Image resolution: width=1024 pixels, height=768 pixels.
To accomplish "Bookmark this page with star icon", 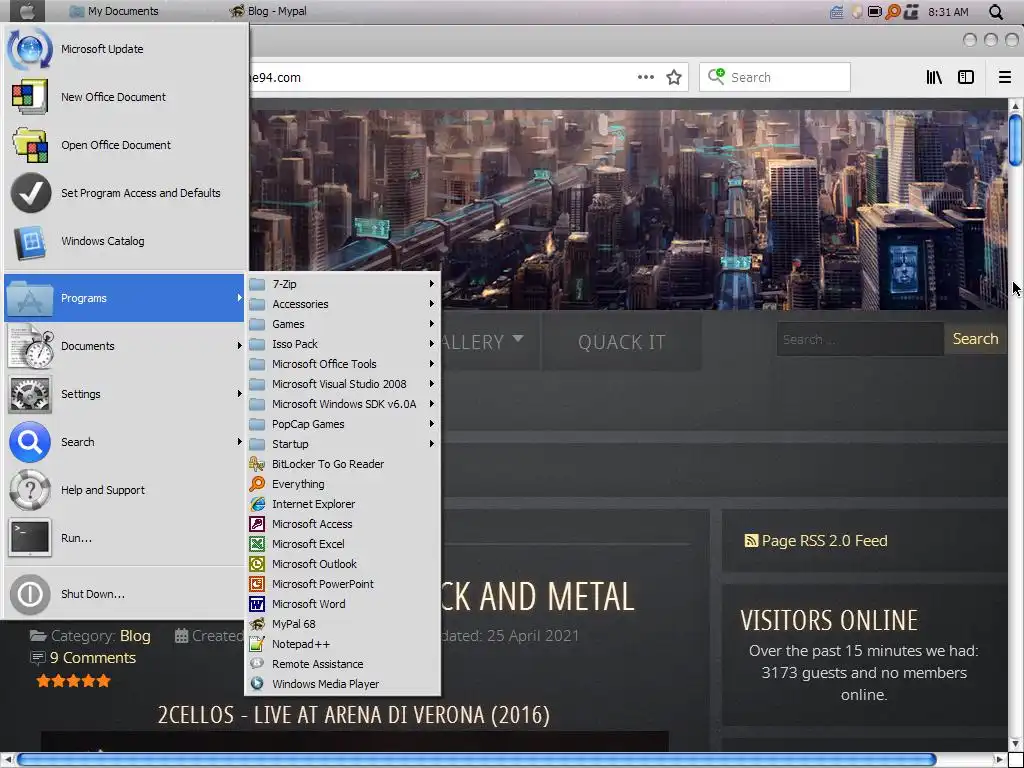I will tap(673, 77).
